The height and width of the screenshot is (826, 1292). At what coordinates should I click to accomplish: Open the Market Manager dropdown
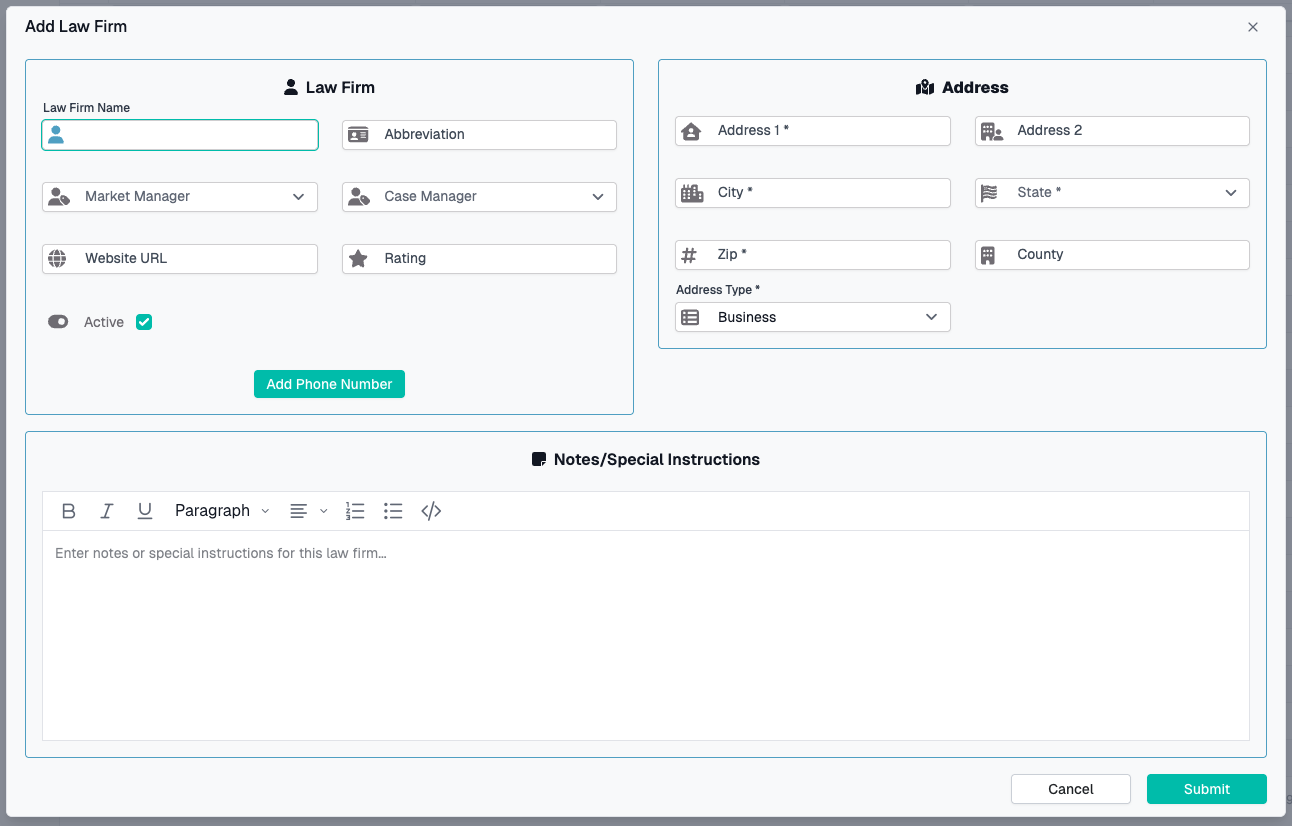(x=179, y=196)
